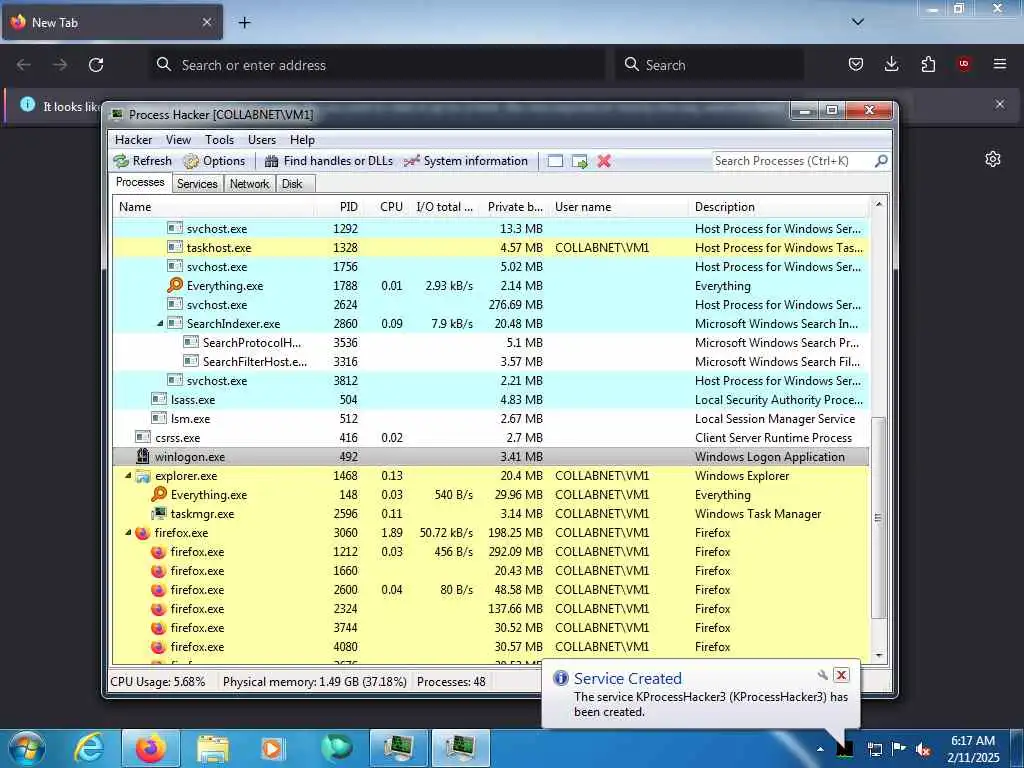
Task: Collapse the explorer.exe tree node
Action: pos(128,475)
